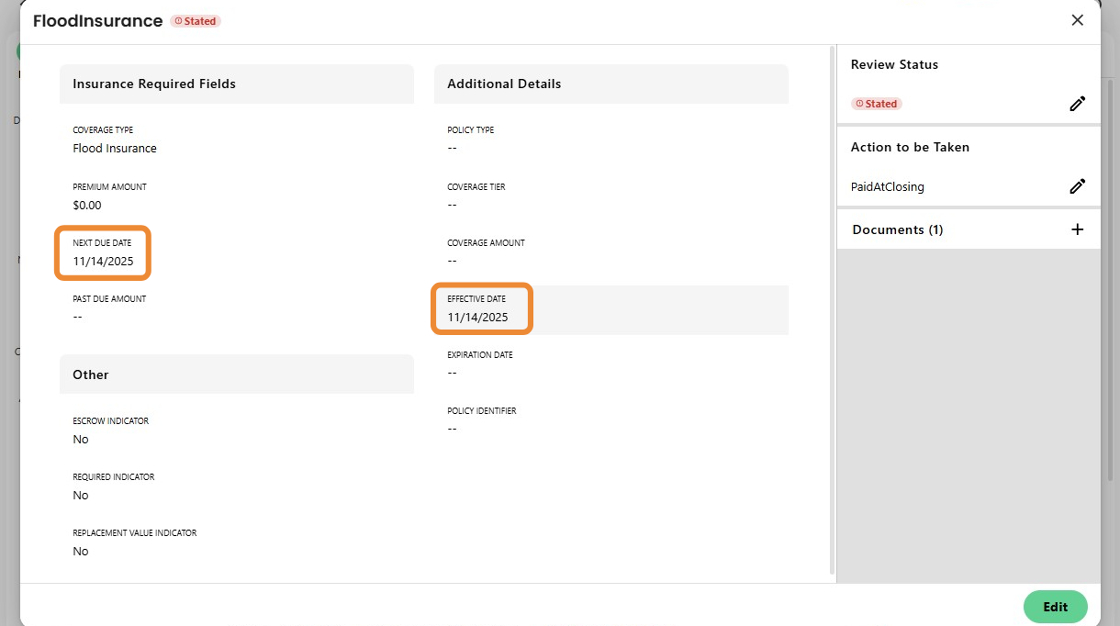Add a document using the plus icon
The height and width of the screenshot is (626, 1120).
coord(1077,229)
